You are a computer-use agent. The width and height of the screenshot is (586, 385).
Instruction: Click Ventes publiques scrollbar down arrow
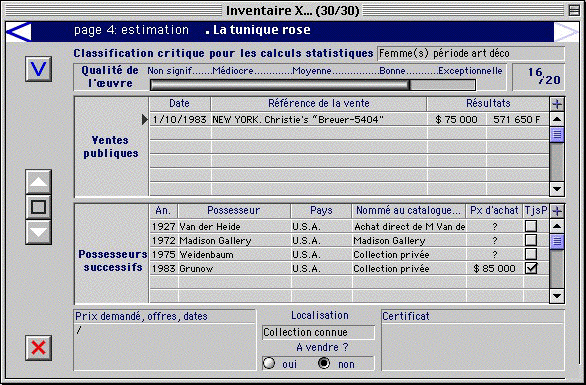[557, 189]
